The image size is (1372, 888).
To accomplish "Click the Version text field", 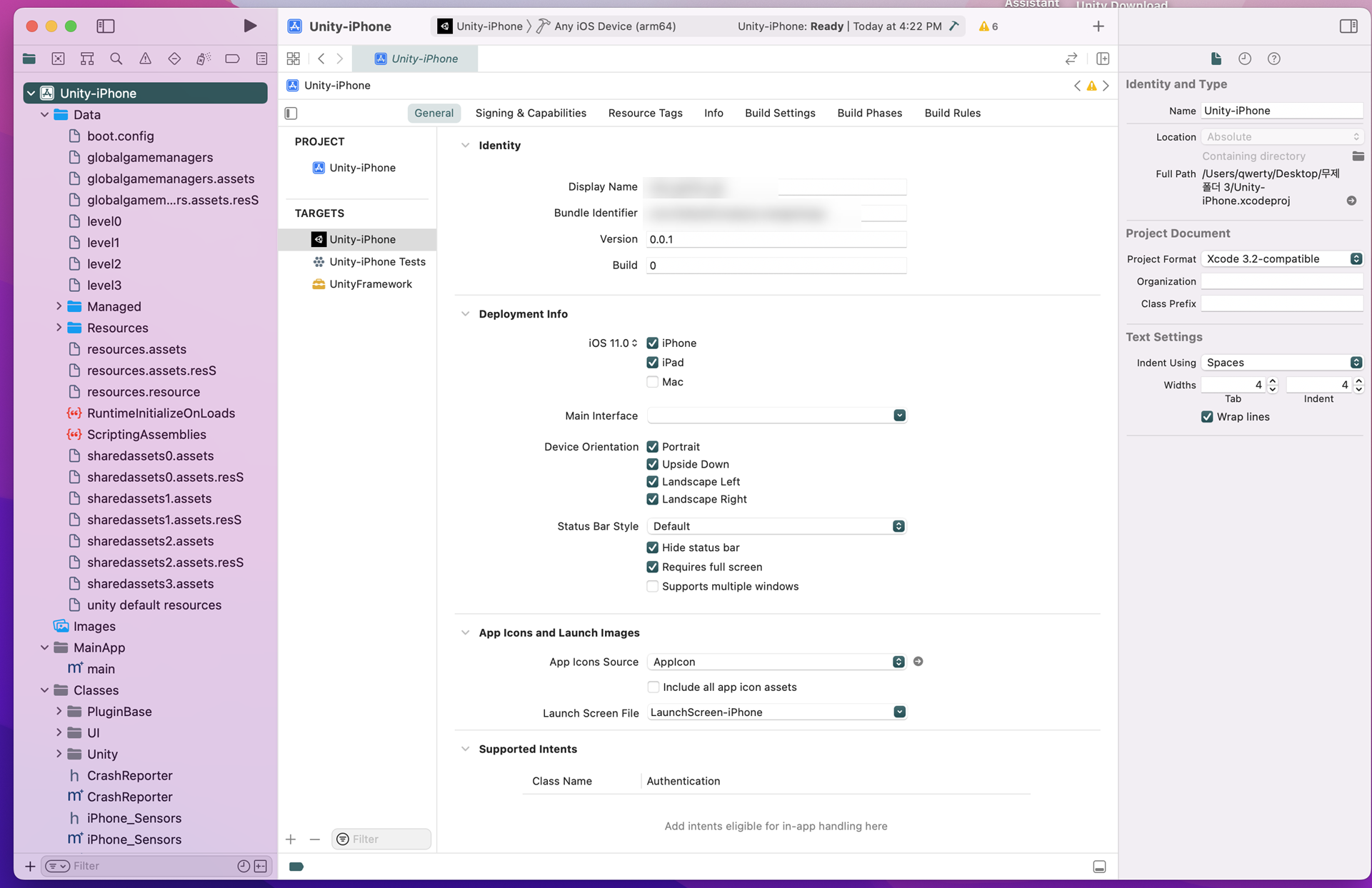I will click(776, 239).
